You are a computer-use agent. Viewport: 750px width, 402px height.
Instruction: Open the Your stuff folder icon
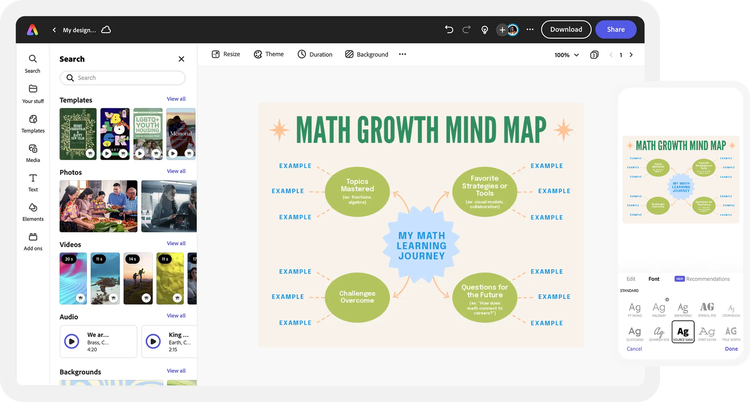click(x=33, y=89)
